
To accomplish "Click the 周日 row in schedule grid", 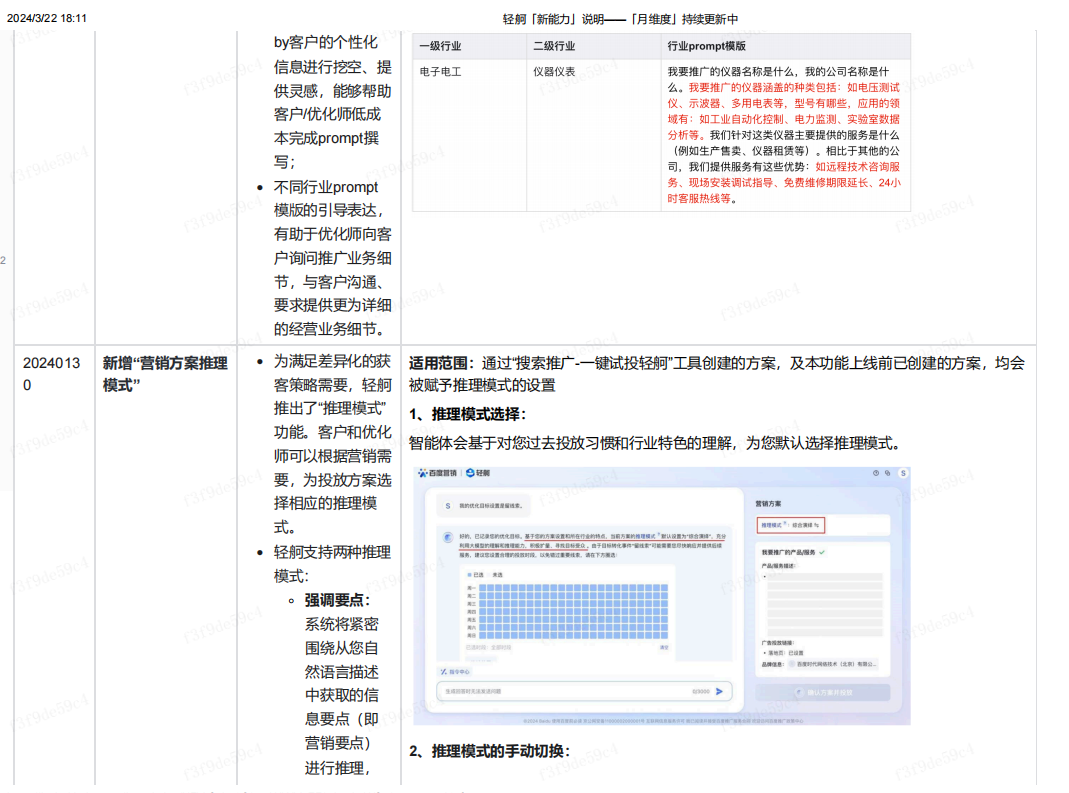I will (567, 635).
